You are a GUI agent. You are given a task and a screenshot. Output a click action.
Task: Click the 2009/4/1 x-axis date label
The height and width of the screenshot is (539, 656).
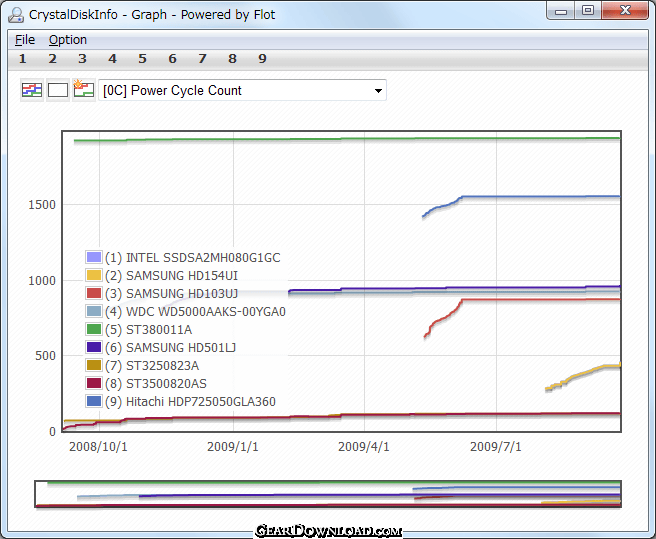pyautogui.click(x=364, y=447)
